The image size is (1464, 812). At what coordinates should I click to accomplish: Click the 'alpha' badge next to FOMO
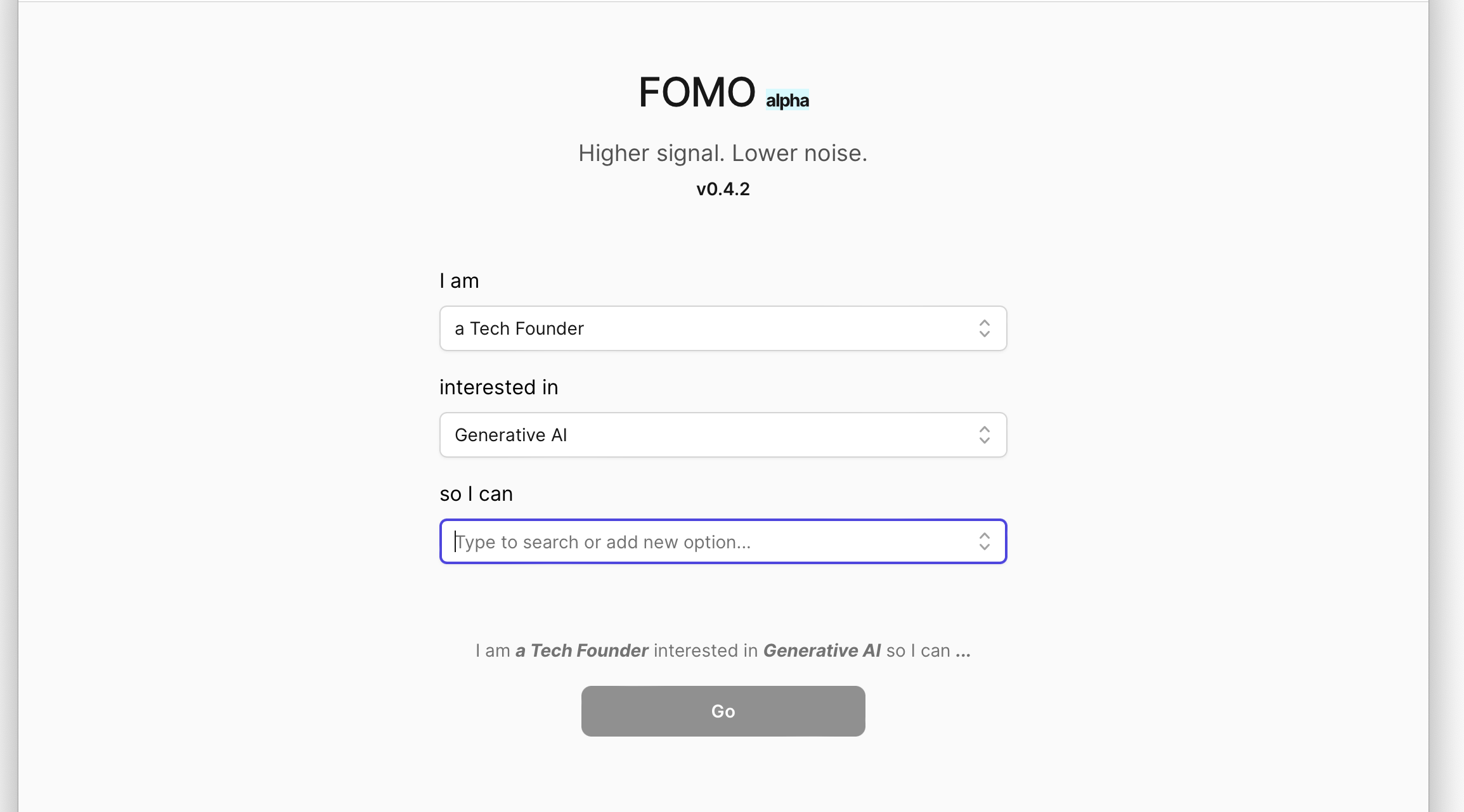point(787,100)
